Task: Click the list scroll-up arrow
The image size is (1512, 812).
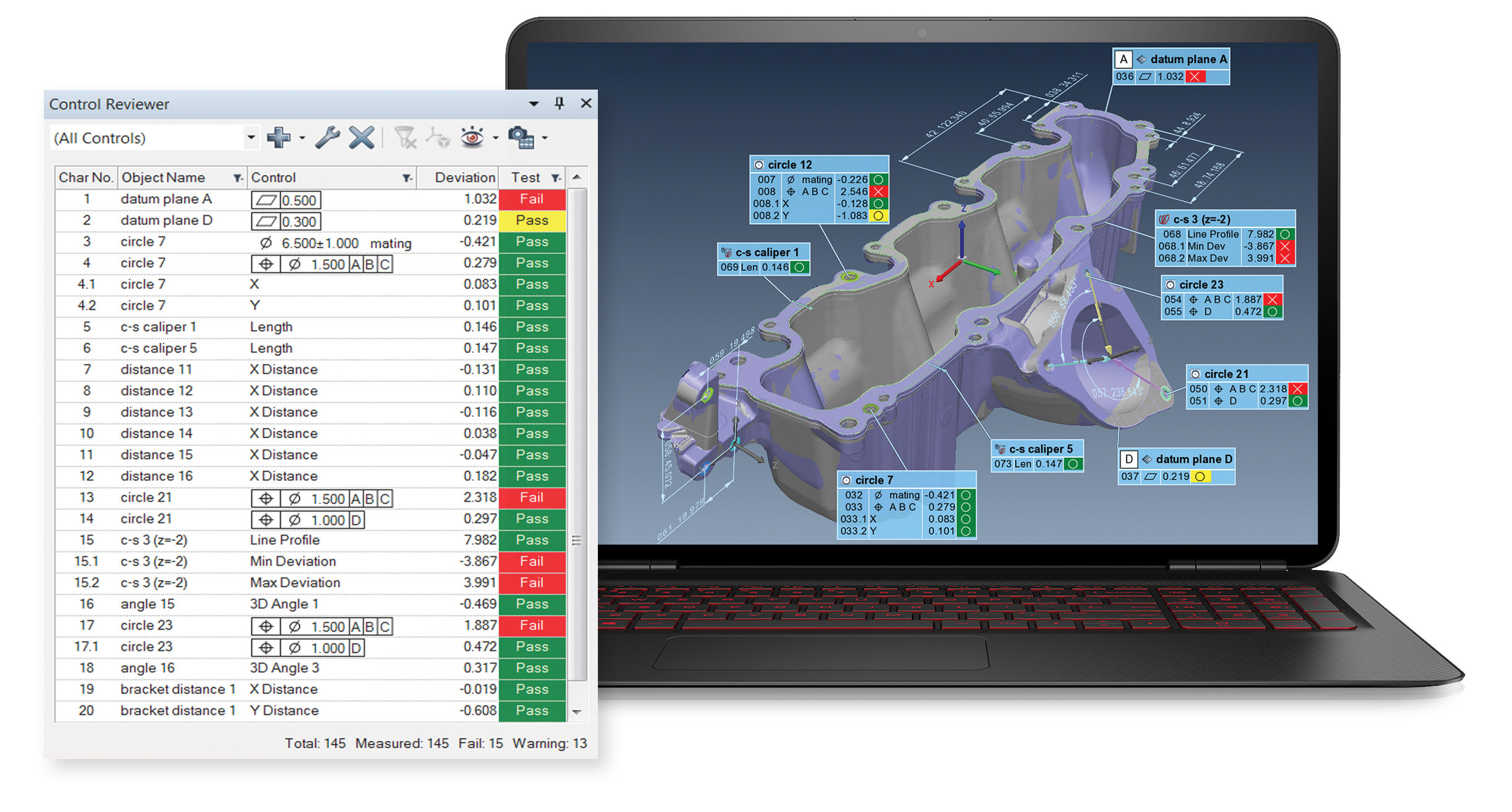Action: tap(577, 177)
